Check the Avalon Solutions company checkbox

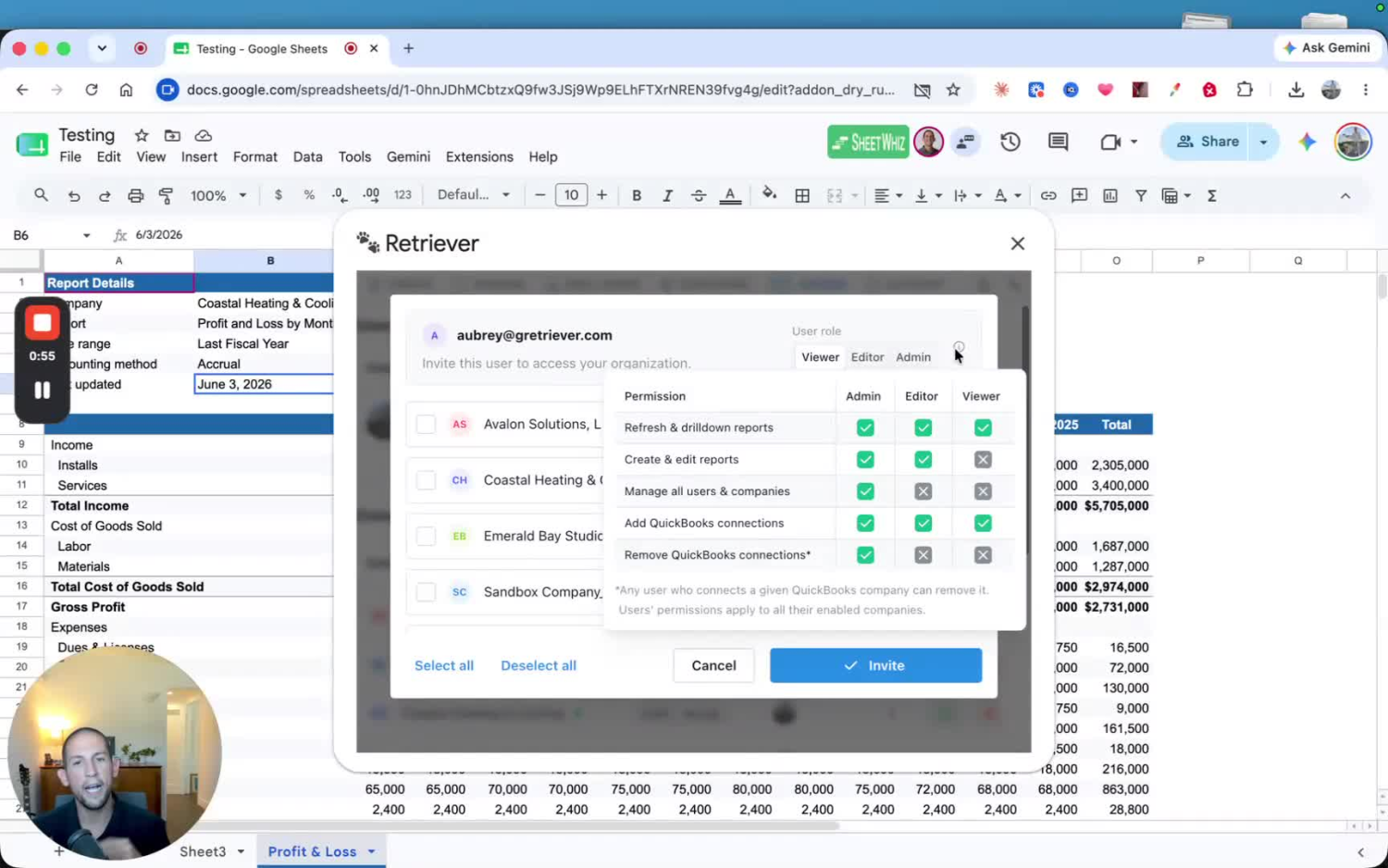426,425
